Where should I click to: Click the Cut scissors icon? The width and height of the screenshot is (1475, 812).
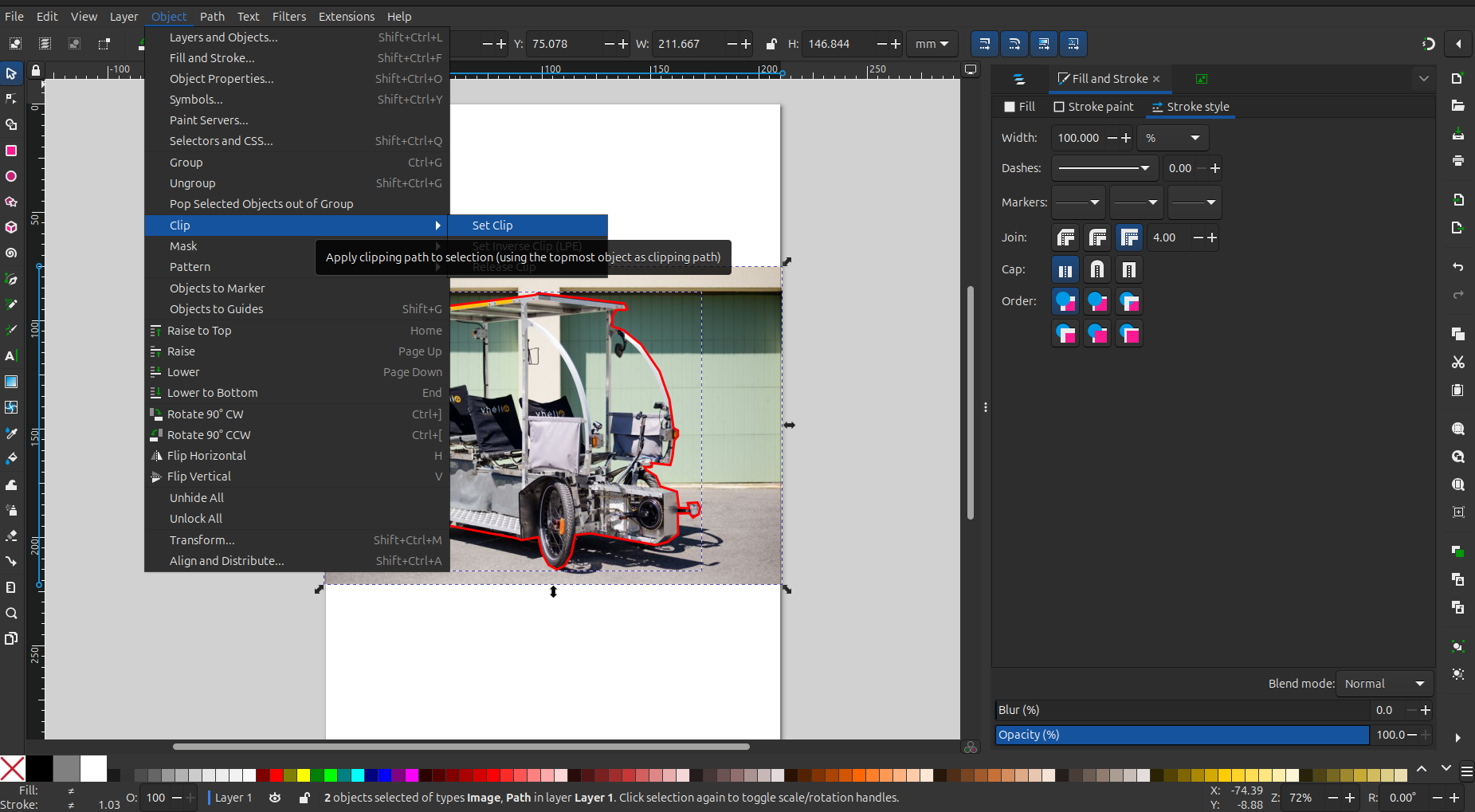pos(1457,362)
